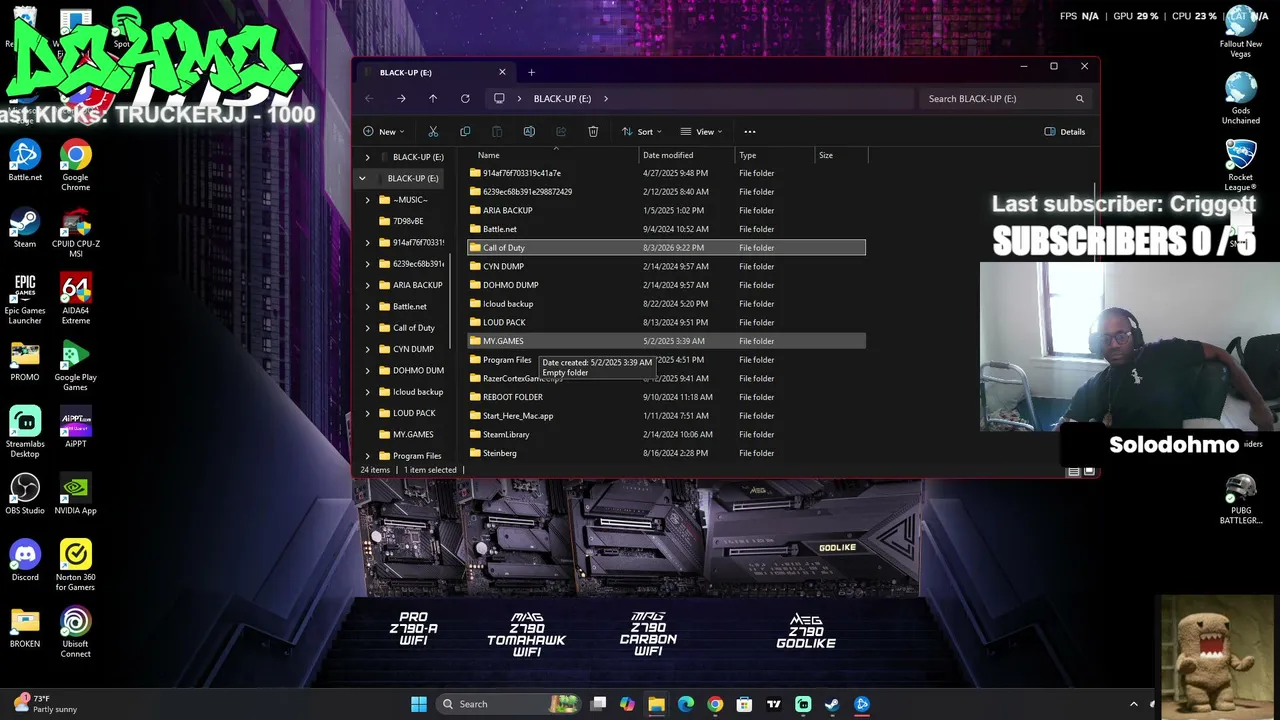
Task: Open Ubisoft Connect desktop shortcut
Action: (75, 632)
